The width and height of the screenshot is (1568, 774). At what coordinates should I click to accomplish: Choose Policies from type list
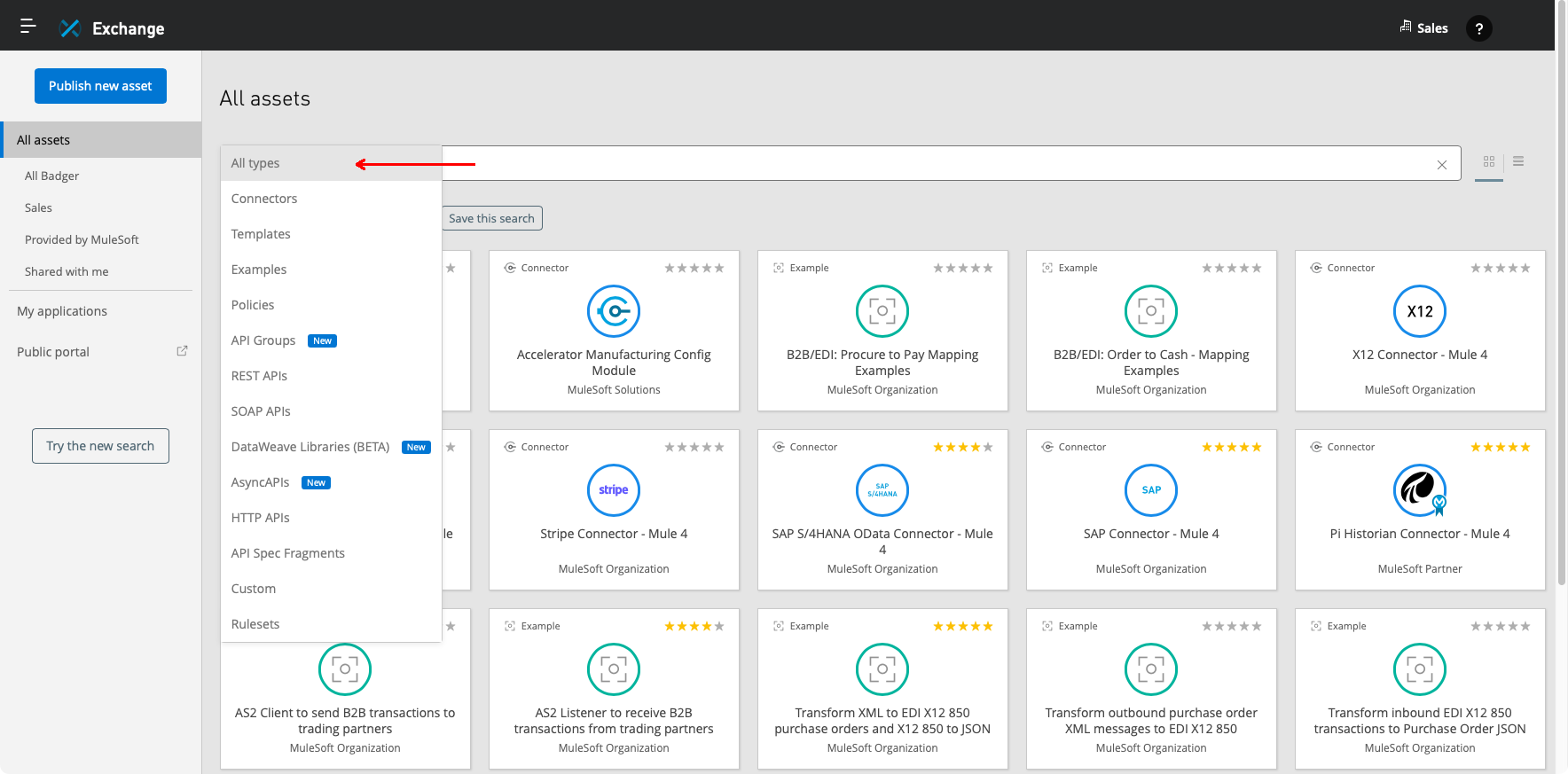click(x=331, y=305)
